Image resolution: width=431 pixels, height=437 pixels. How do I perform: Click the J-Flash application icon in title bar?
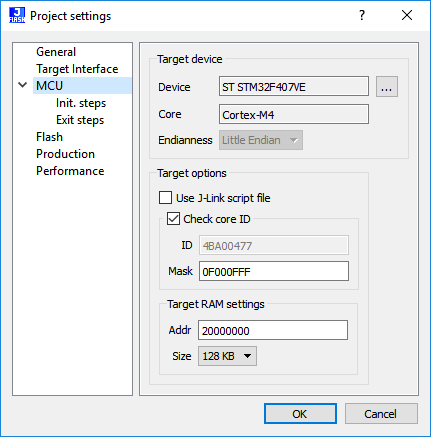[x=17, y=16]
